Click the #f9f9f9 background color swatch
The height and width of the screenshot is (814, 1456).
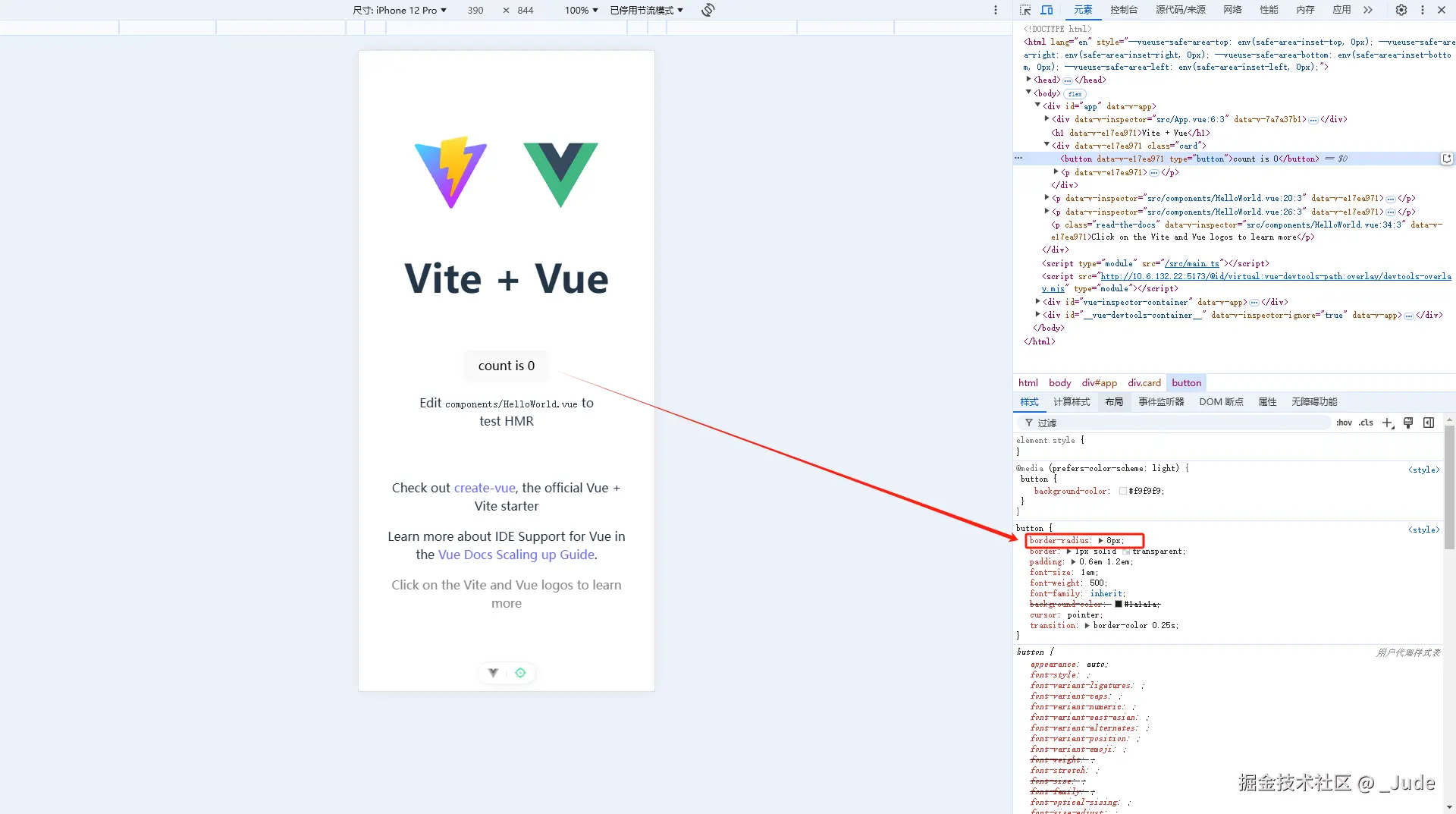pyautogui.click(x=1123, y=492)
